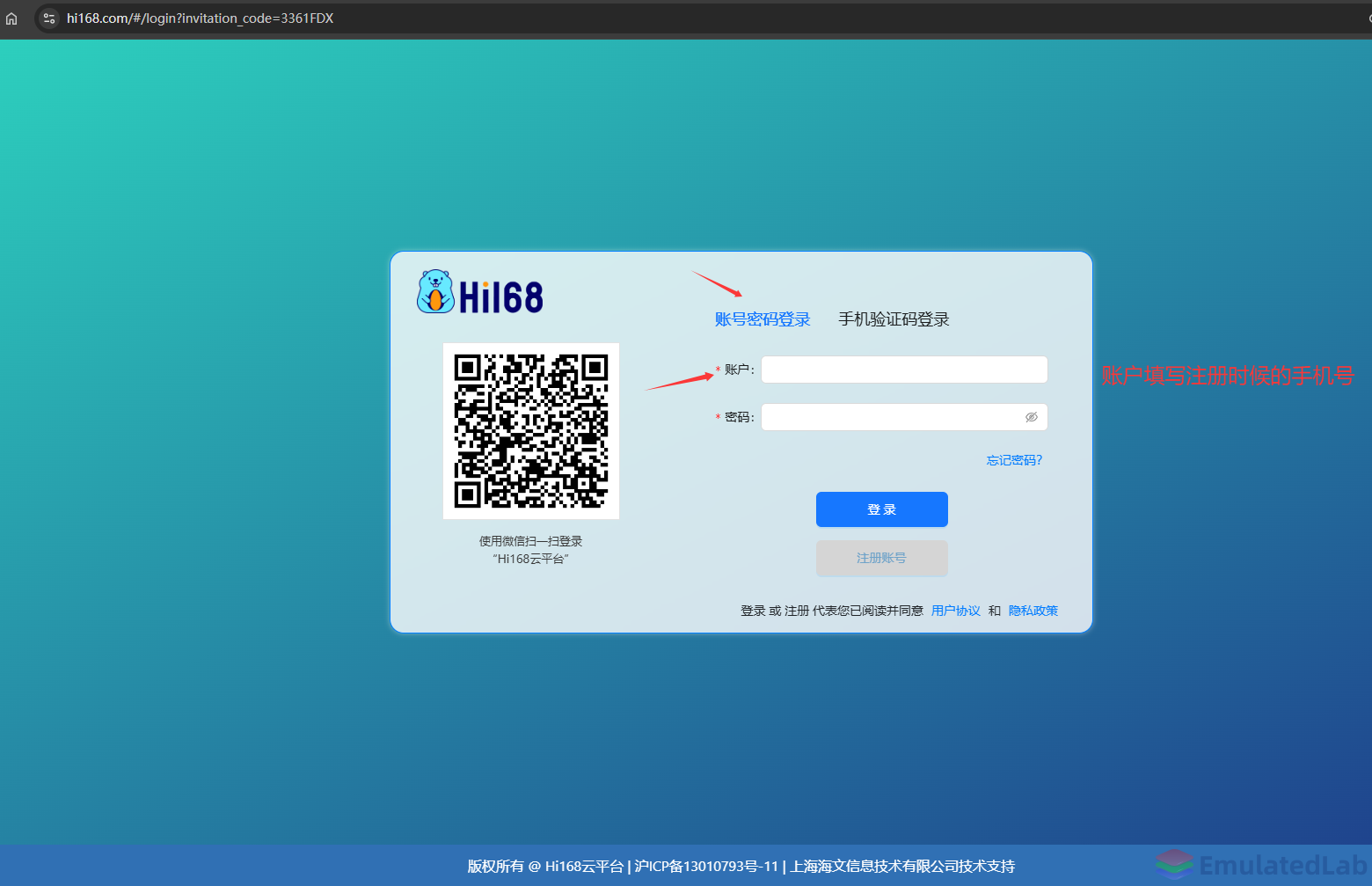Screen dimensions: 1372x886
Task: Open the 忘记密码? link
Action: 1014,460
